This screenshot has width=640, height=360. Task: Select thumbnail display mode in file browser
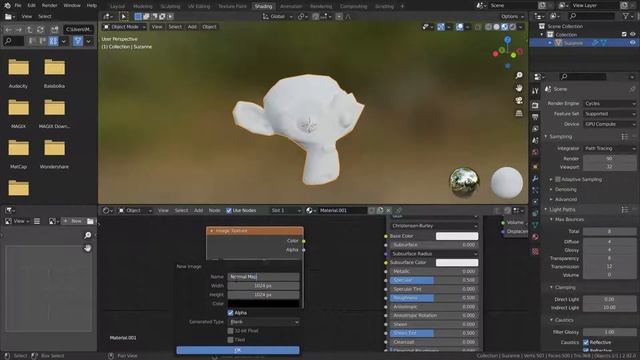(53, 41)
